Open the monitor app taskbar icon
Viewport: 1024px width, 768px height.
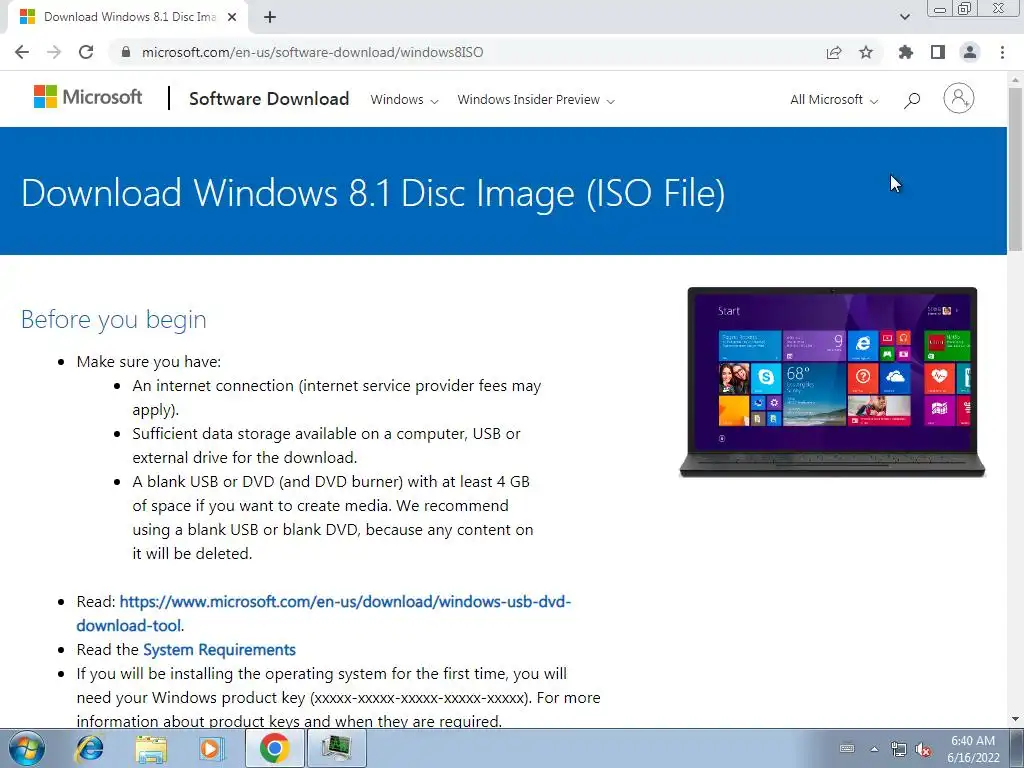point(336,748)
